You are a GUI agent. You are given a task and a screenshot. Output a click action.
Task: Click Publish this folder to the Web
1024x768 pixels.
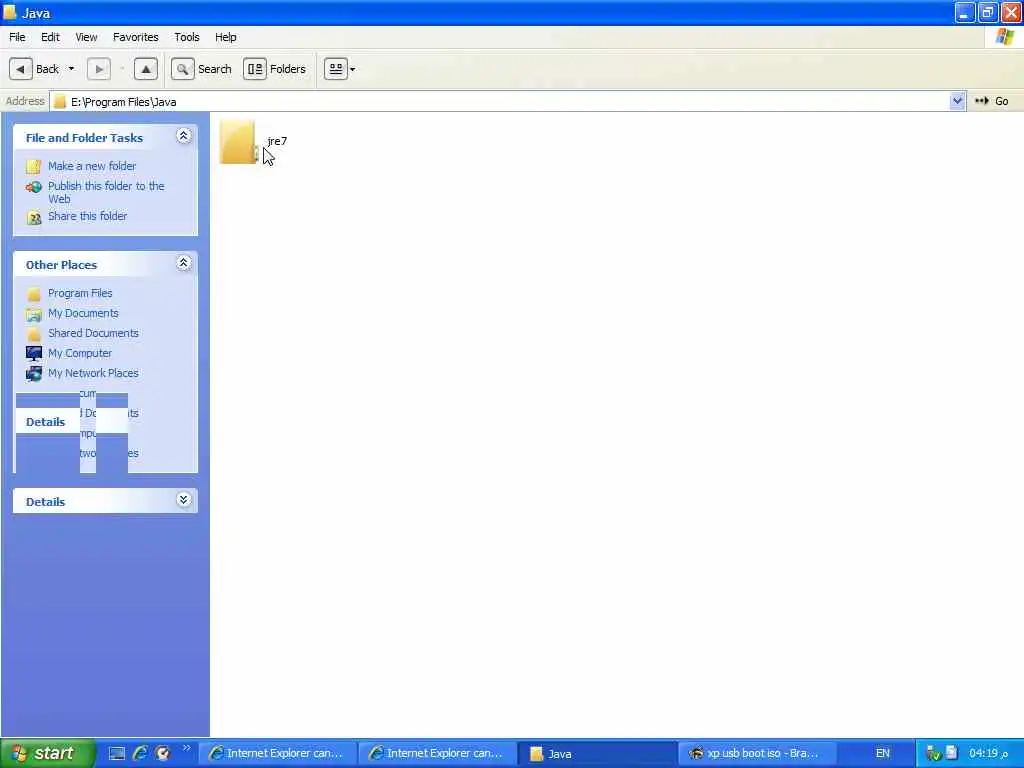[106, 193]
